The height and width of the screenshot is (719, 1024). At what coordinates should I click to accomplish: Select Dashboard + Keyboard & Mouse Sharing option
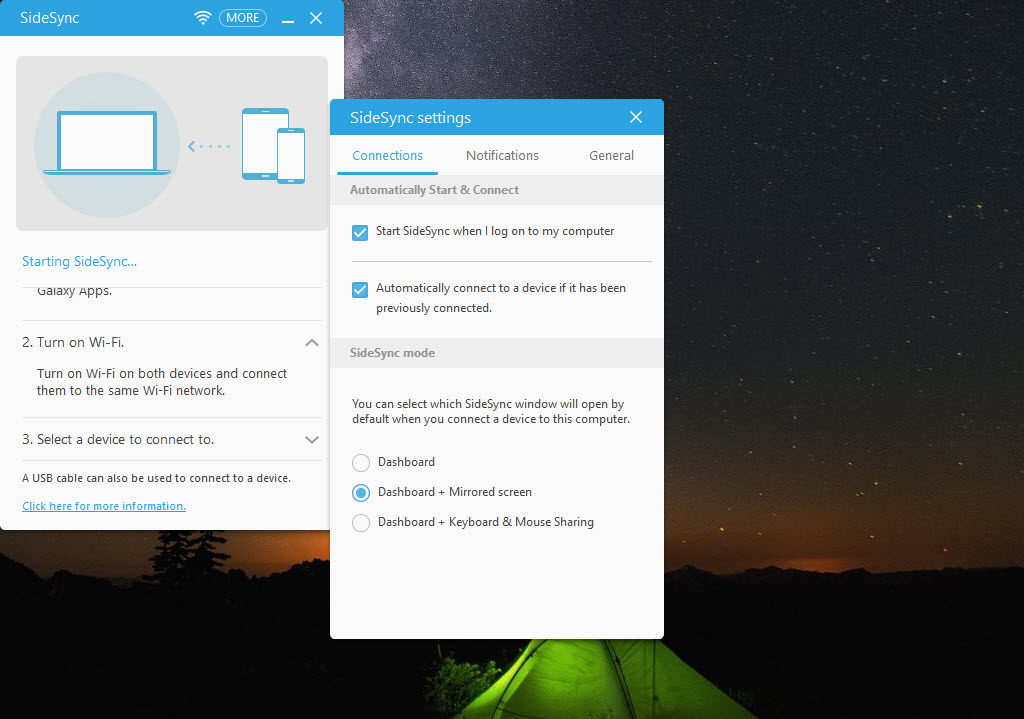[361, 523]
